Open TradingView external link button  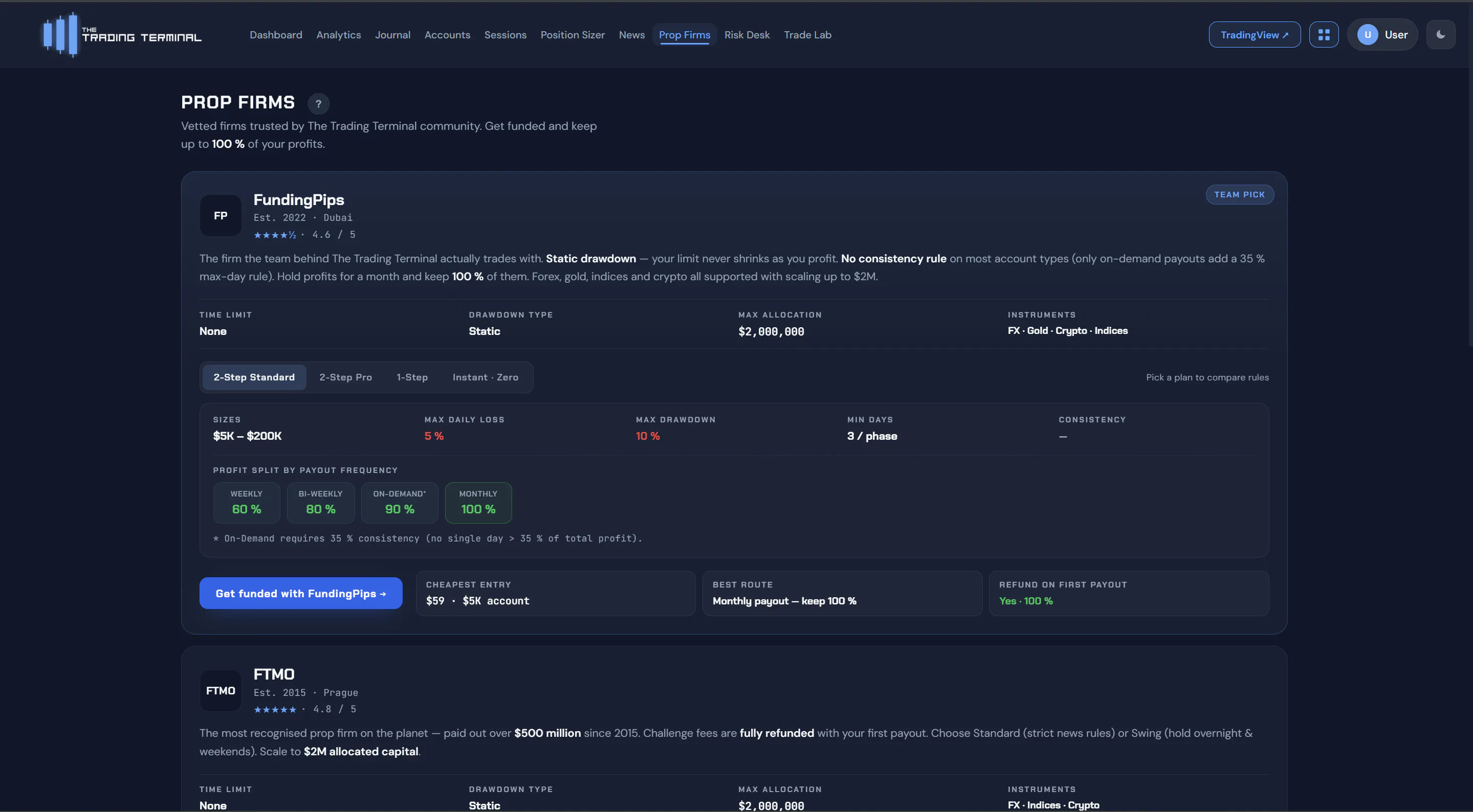pyautogui.click(x=1255, y=35)
